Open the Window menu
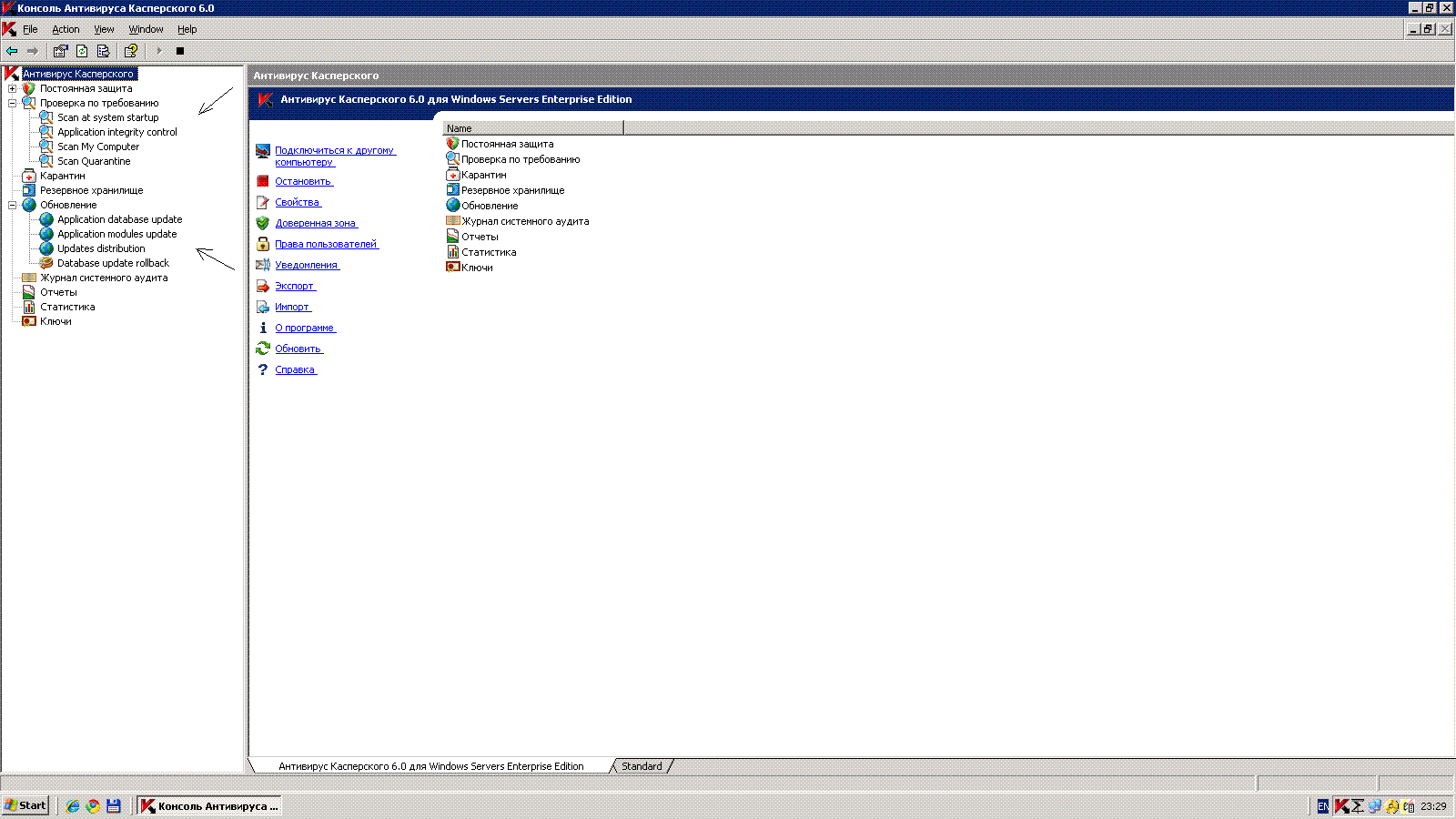Image resolution: width=1456 pixels, height=819 pixels. coord(146,29)
